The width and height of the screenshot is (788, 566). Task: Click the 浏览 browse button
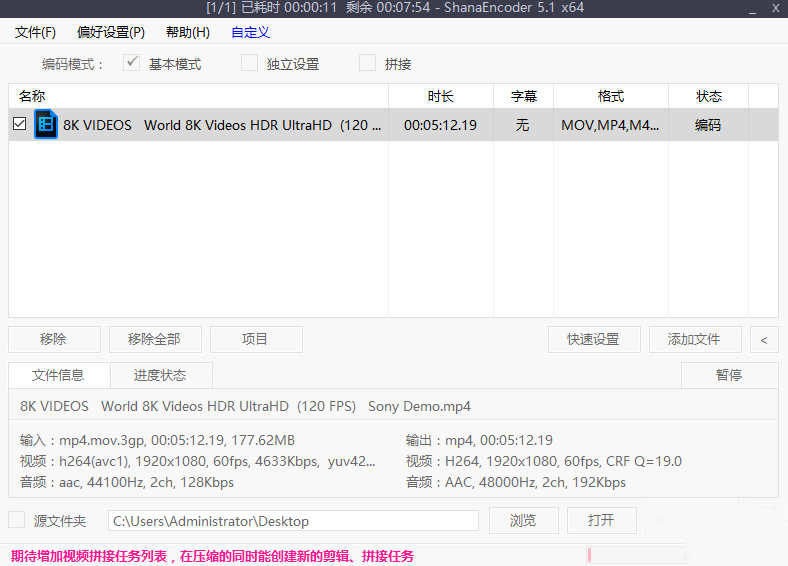coord(523,520)
